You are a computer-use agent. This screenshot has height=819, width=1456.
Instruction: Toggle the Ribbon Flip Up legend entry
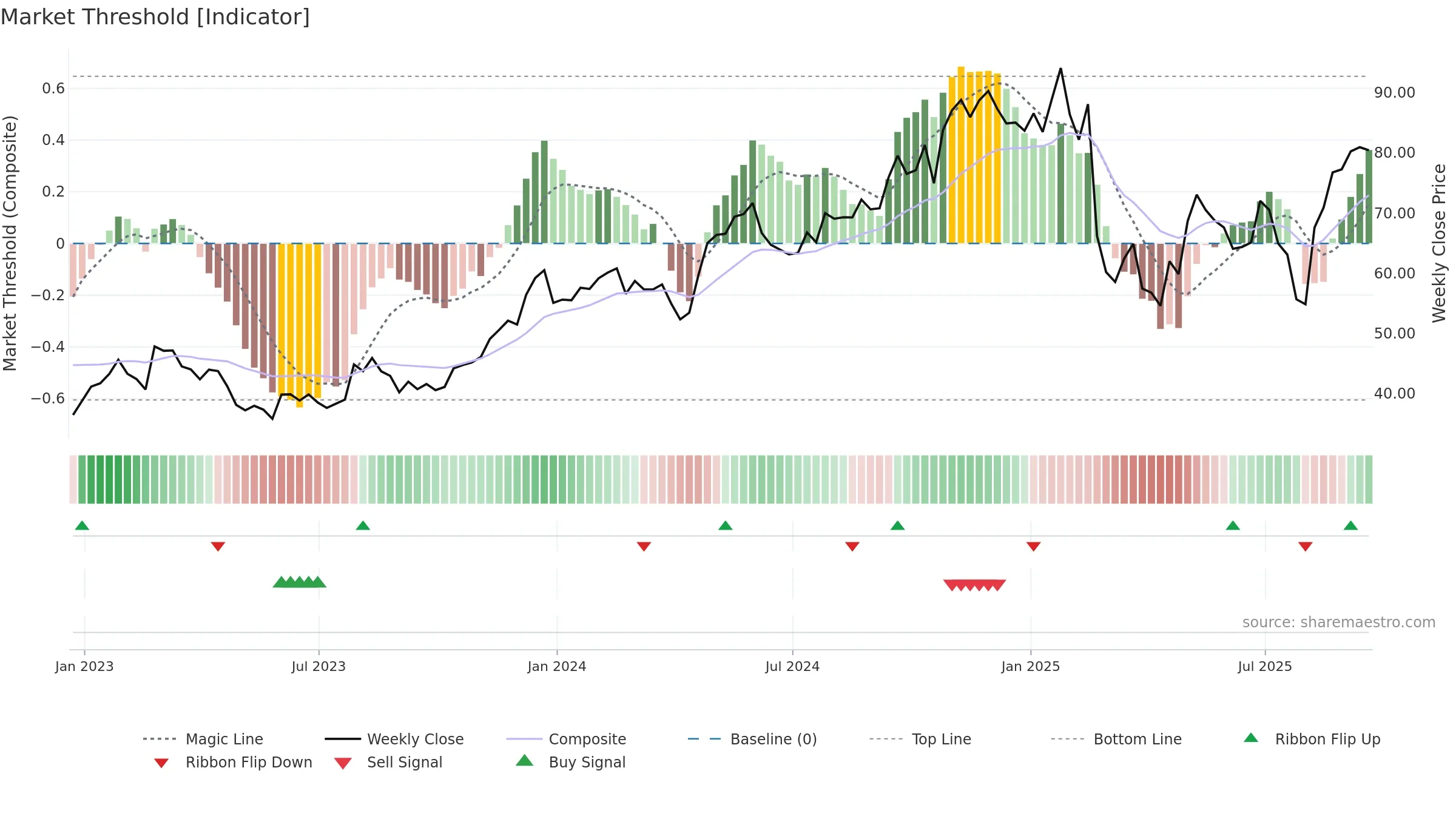(1312, 739)
